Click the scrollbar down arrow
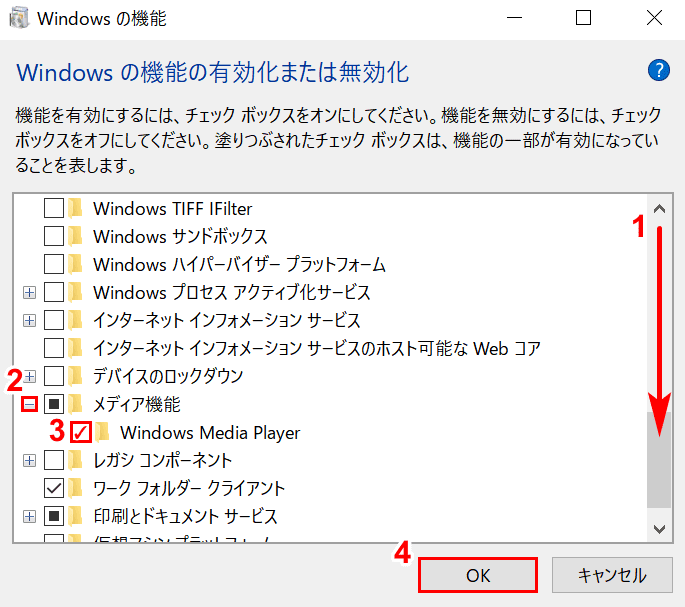Viewport: 685px width, 607px height. [659, 529]
